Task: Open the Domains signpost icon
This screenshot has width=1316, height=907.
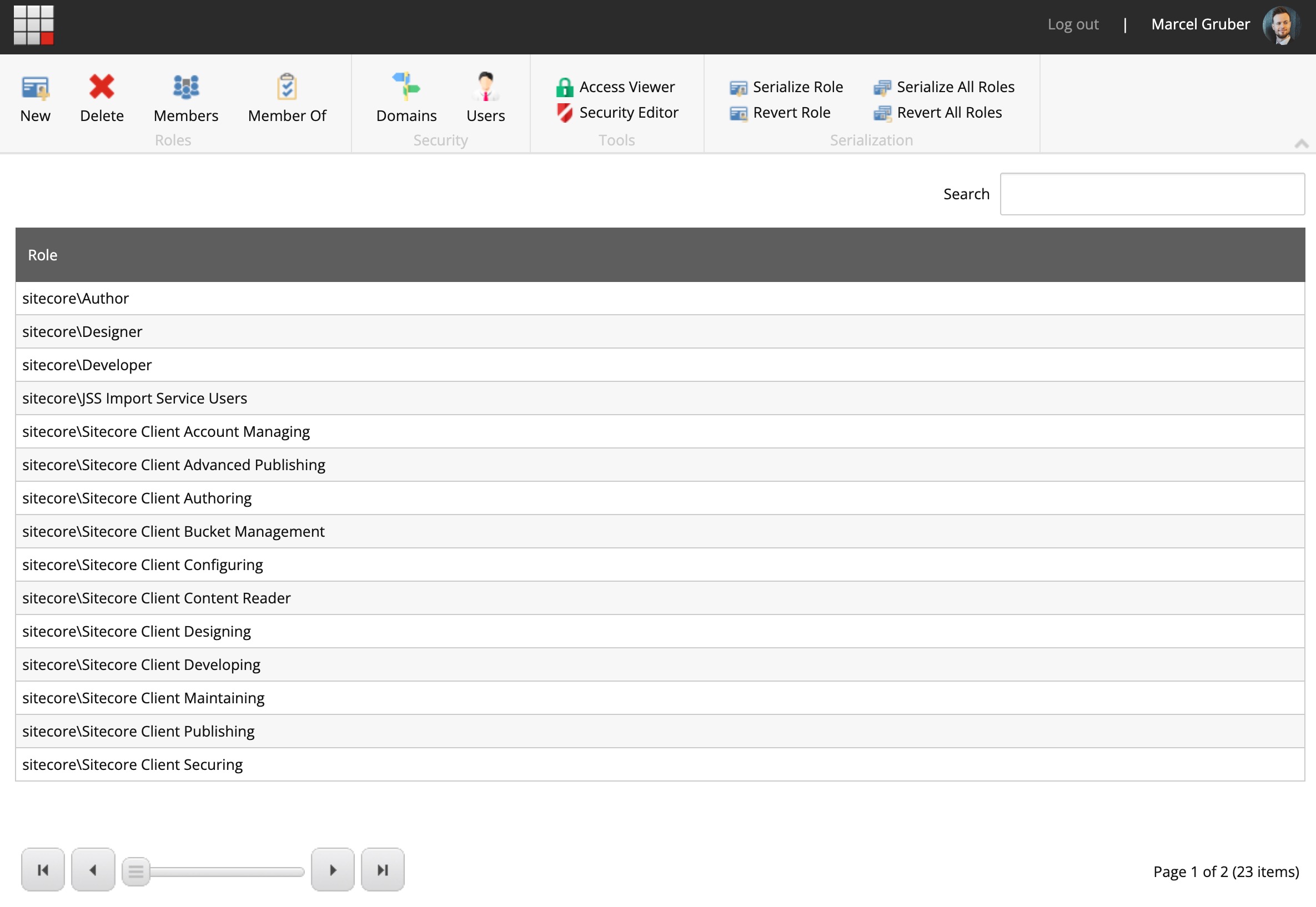Action: point(406,86)
